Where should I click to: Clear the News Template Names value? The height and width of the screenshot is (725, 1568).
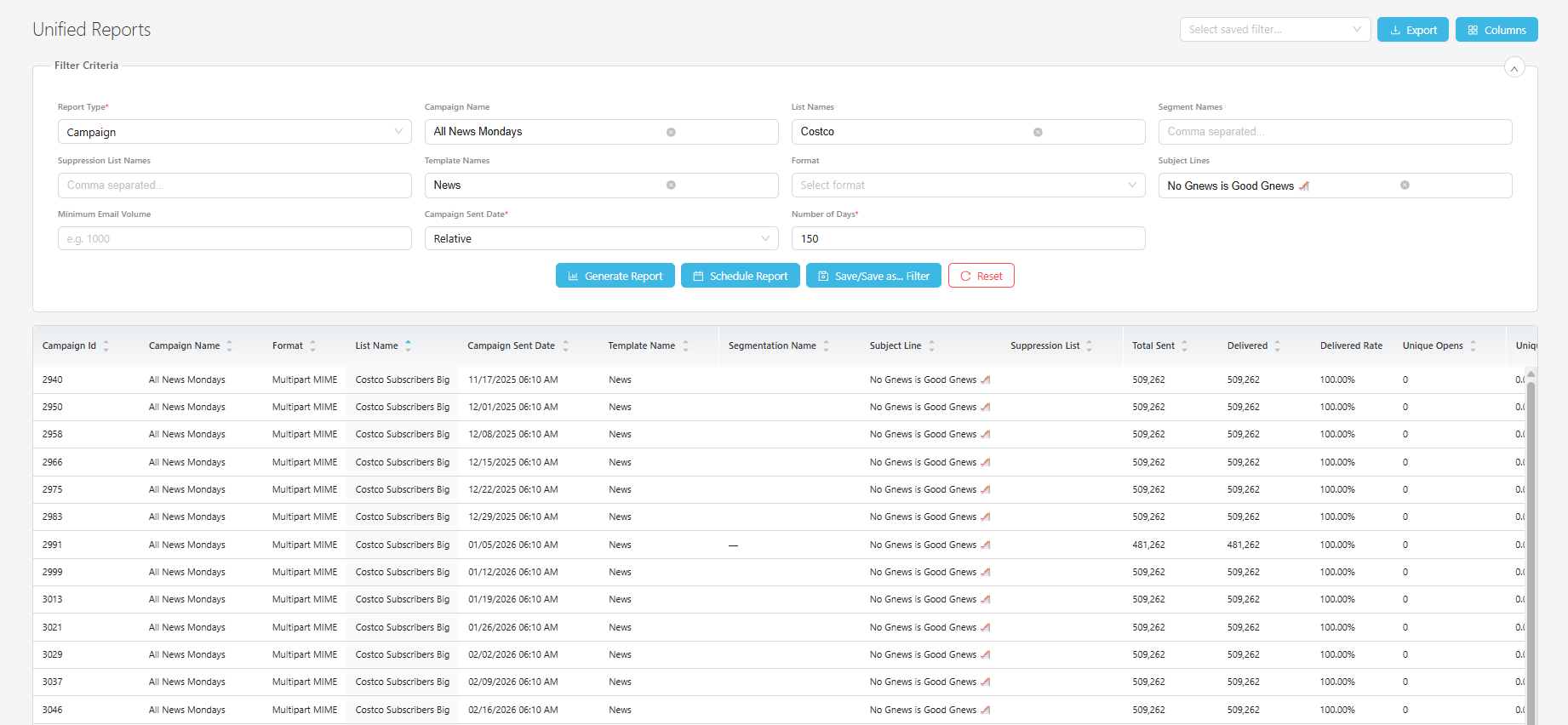tap(671, 186)
